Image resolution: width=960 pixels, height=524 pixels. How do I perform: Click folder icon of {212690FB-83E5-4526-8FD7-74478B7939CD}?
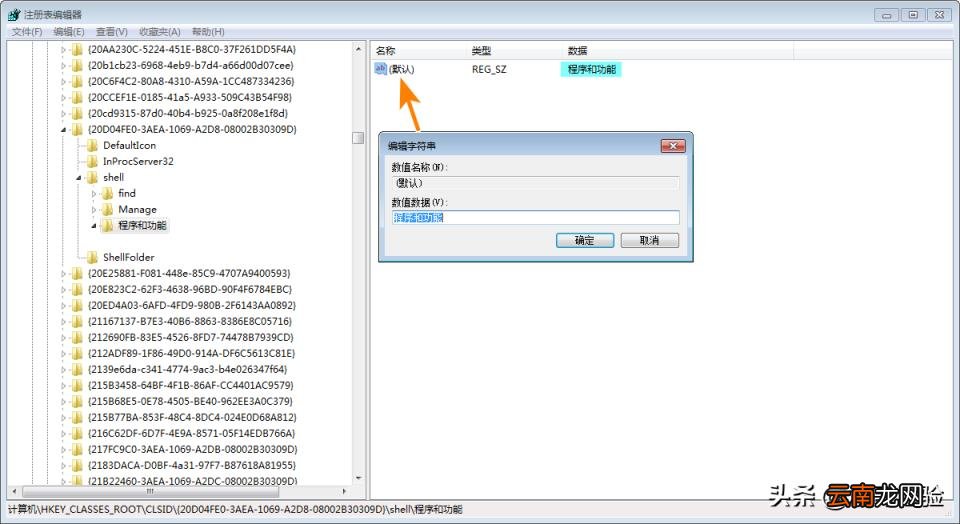(x=77, y=337)
